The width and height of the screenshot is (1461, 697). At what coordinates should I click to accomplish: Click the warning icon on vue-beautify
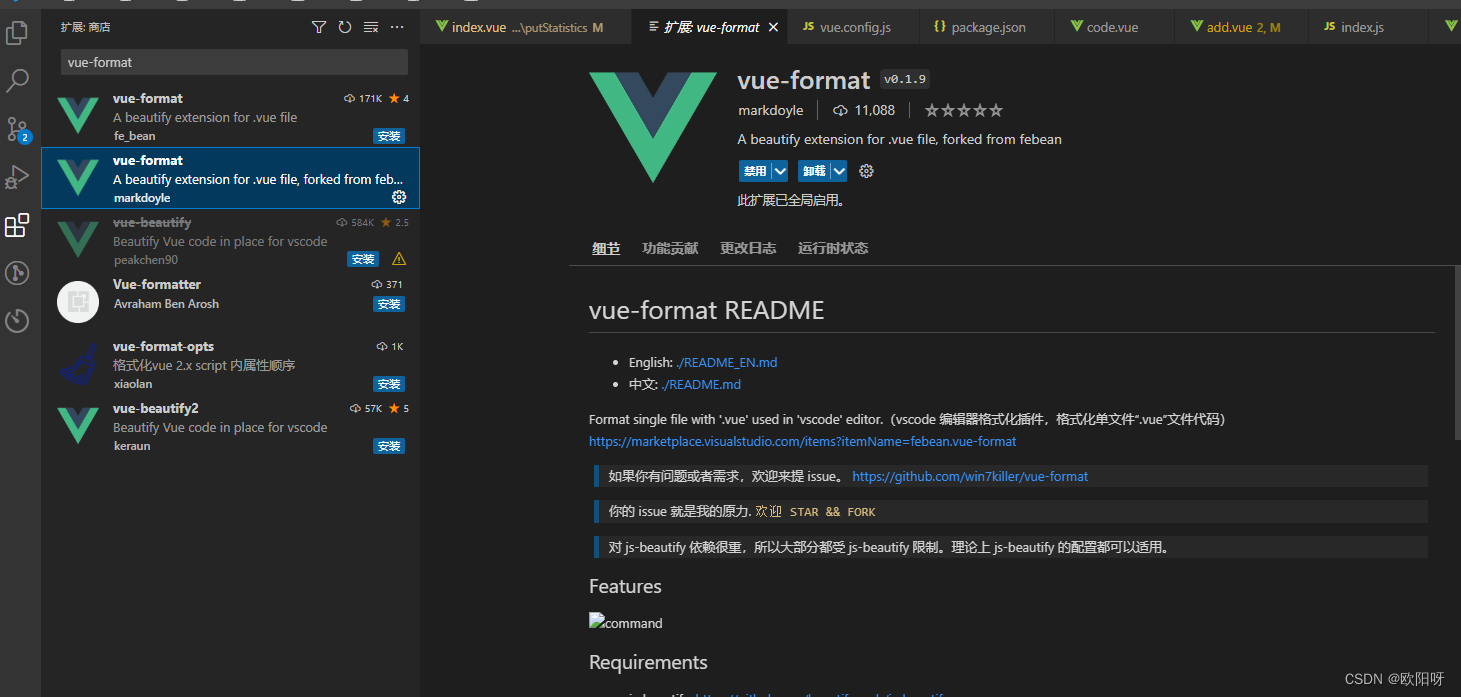point(399,259)
